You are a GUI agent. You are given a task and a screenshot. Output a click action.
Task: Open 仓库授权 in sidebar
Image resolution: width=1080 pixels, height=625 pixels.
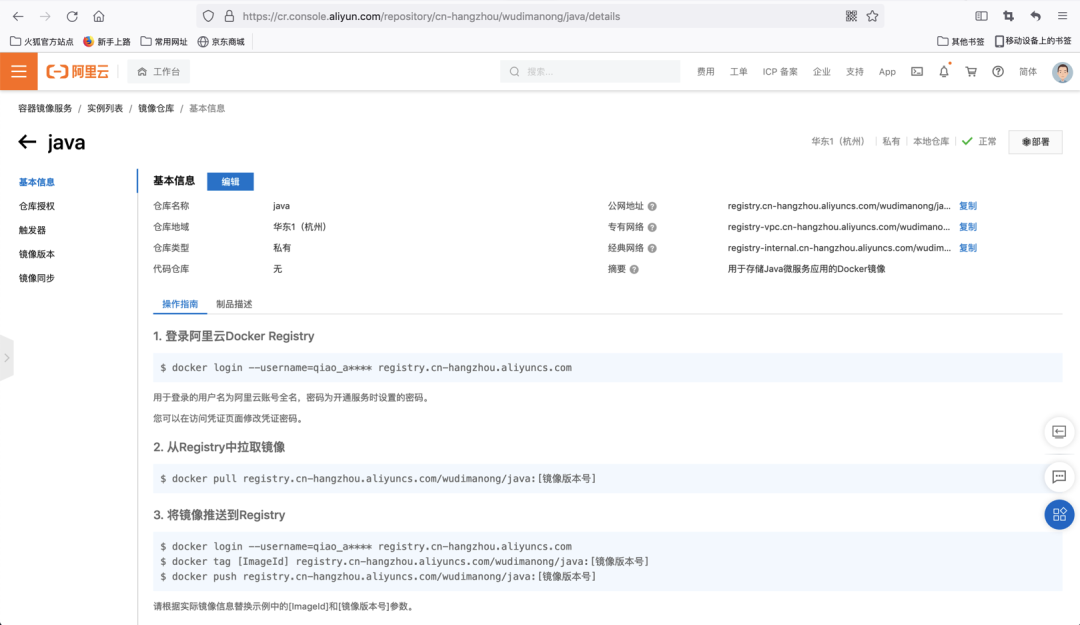pyautogui.click(x=37, y=207)
